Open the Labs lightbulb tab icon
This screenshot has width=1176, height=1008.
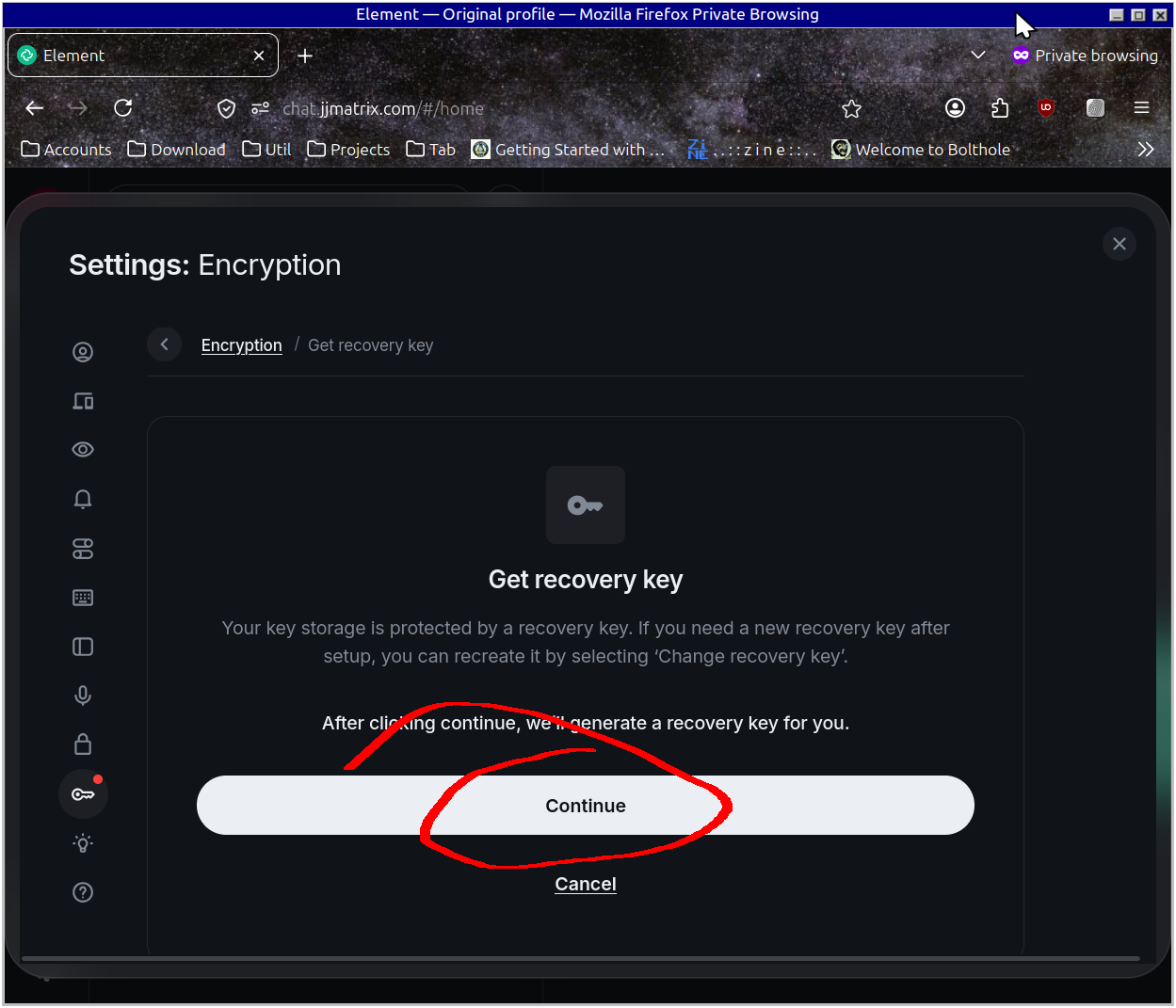coord(83,843)
